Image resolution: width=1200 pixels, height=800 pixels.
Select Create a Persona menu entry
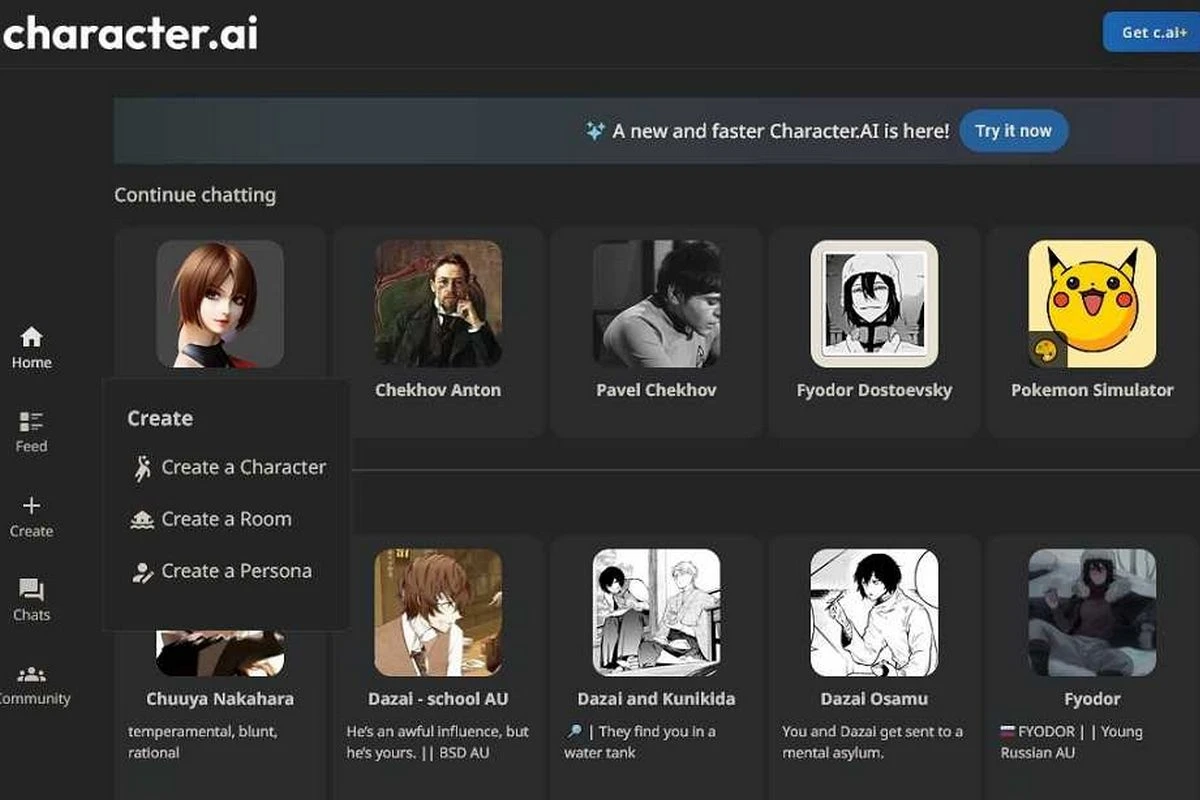click(x=222, y=571)
